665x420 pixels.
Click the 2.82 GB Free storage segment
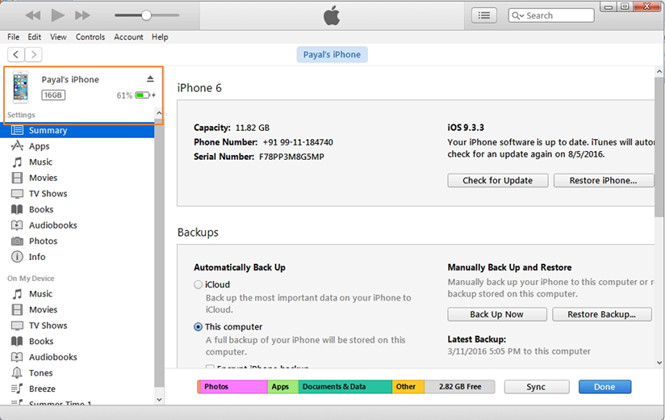point(460,386)
